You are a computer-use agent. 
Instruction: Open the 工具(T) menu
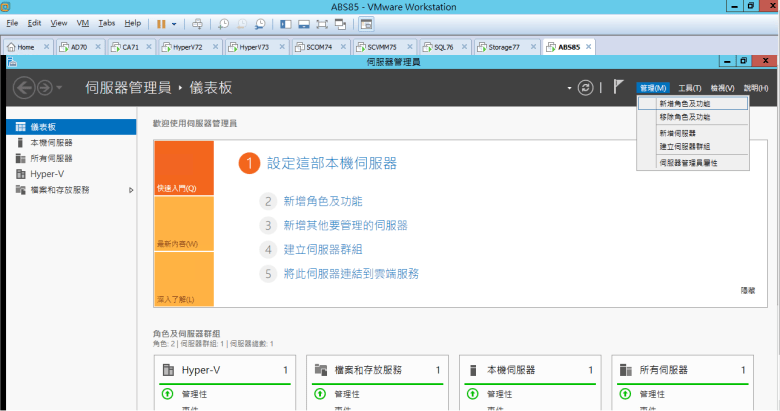(x=689, y=88)
